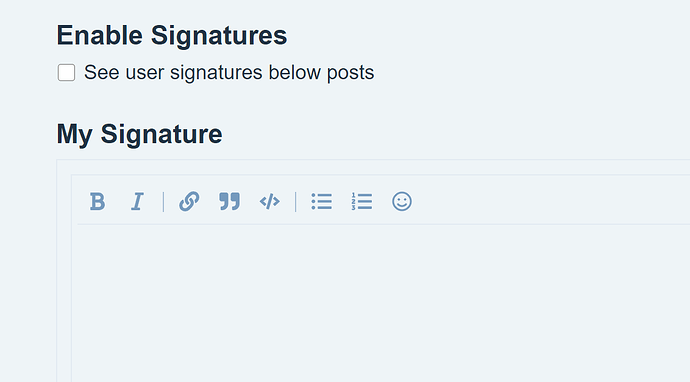Click the outer border panel around the editor
690x382 pixels.
point(64,271)
